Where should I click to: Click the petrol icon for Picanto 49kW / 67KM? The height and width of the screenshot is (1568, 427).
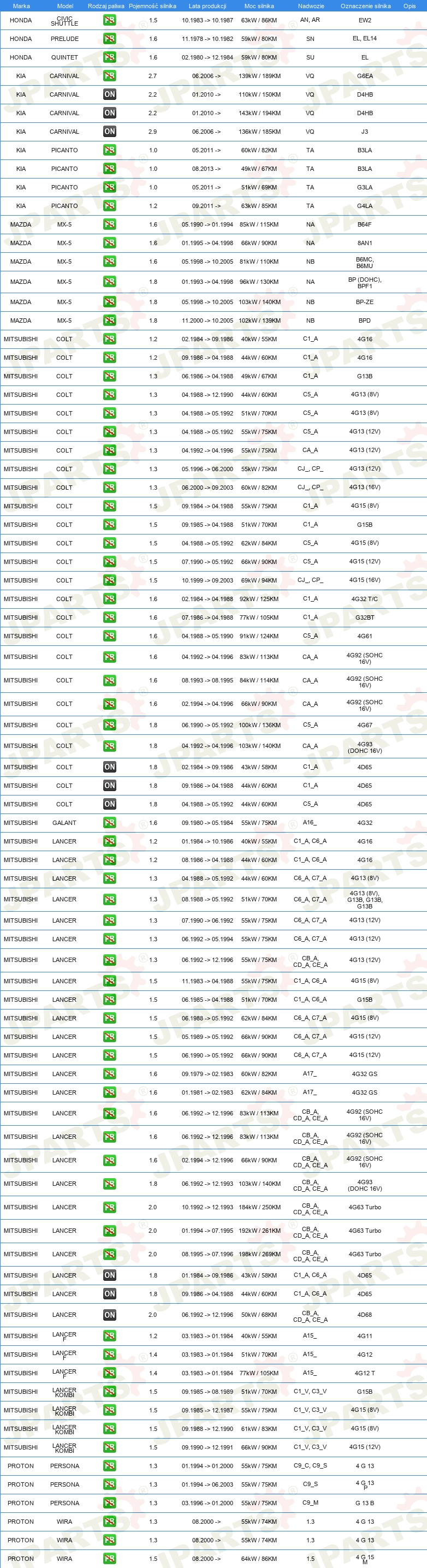(110, 169)
